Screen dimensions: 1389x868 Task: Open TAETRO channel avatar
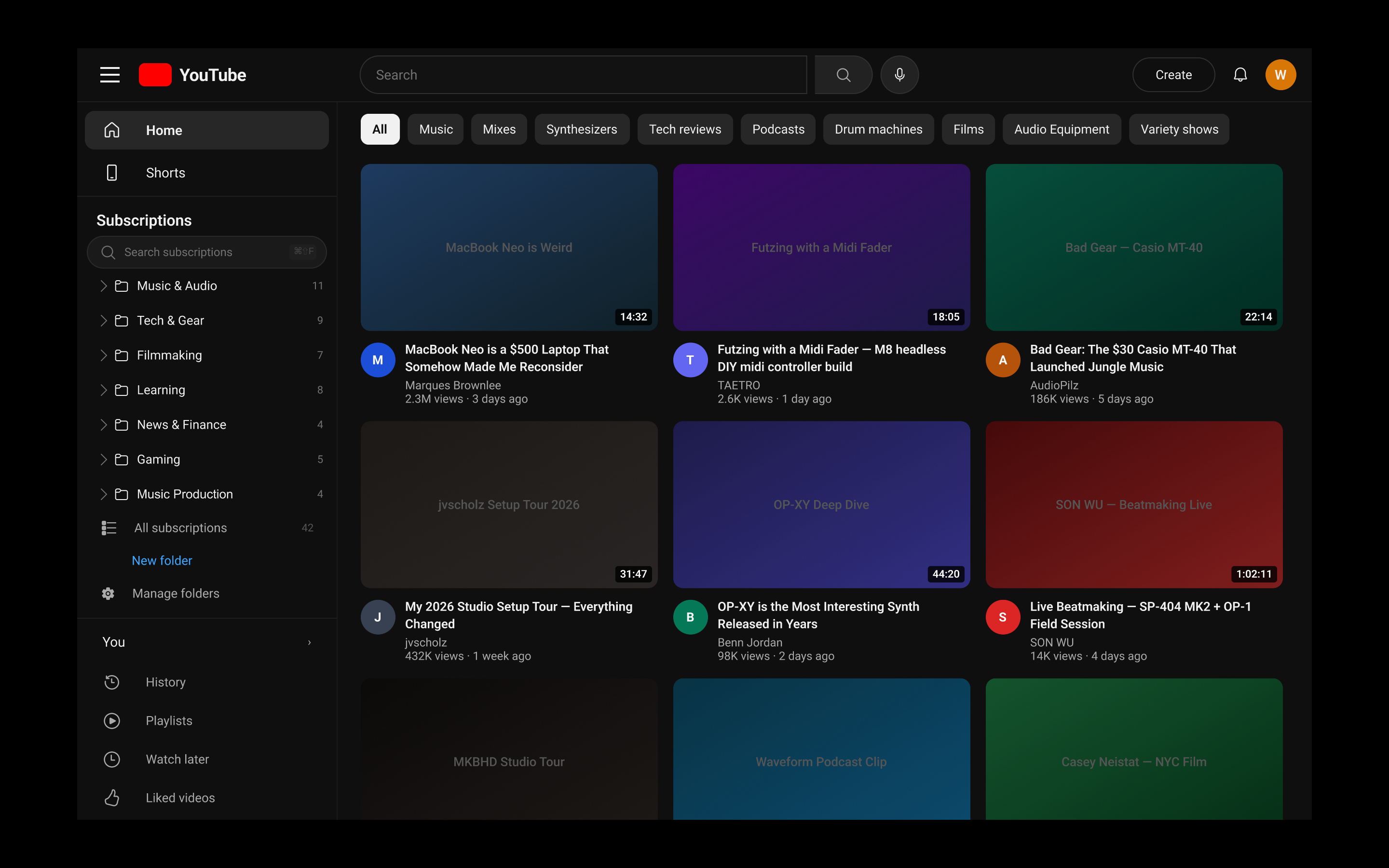(x=690, y=360)
